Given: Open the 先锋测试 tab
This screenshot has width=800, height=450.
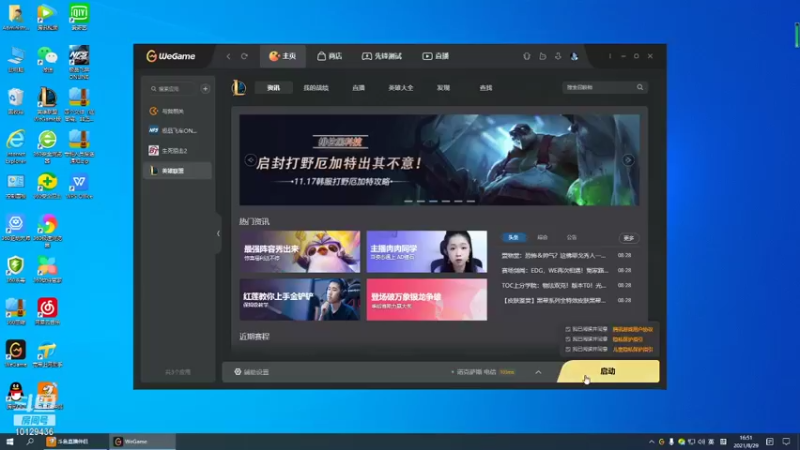Looking at the screenshot, I should (382, 56).
